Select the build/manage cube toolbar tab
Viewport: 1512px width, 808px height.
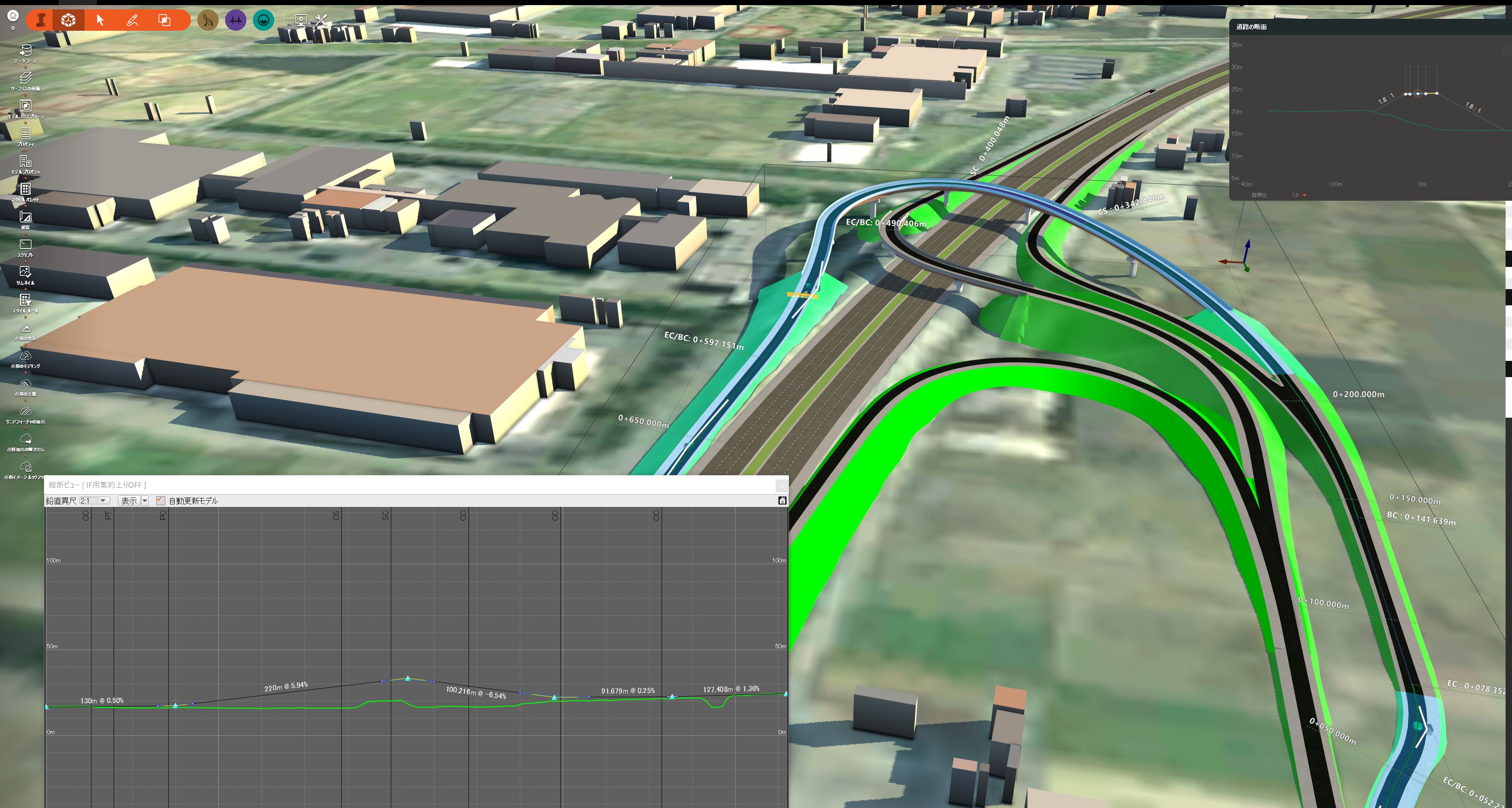[x=69, y=20]
